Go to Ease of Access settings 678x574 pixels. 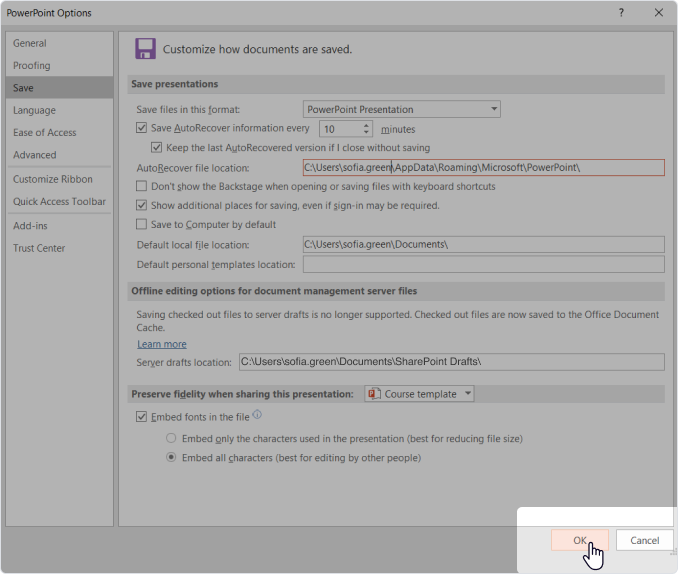[60, 132]
